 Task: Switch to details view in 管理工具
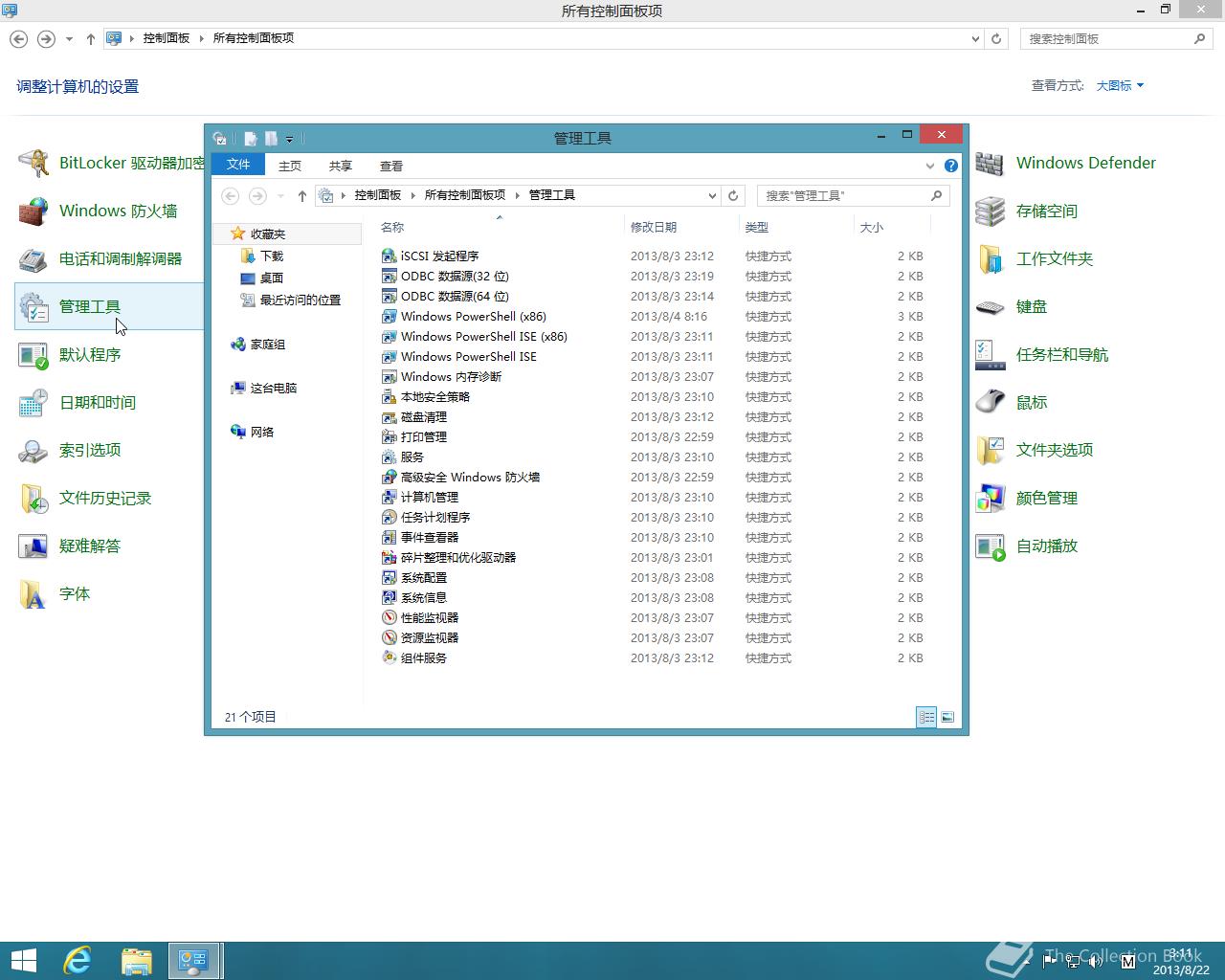[x=925, y=717]
